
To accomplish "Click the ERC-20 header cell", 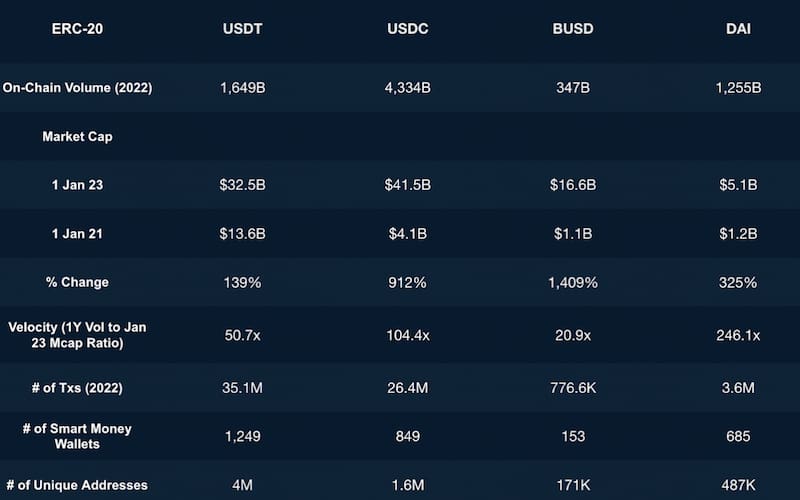I will tap(77, 29).
